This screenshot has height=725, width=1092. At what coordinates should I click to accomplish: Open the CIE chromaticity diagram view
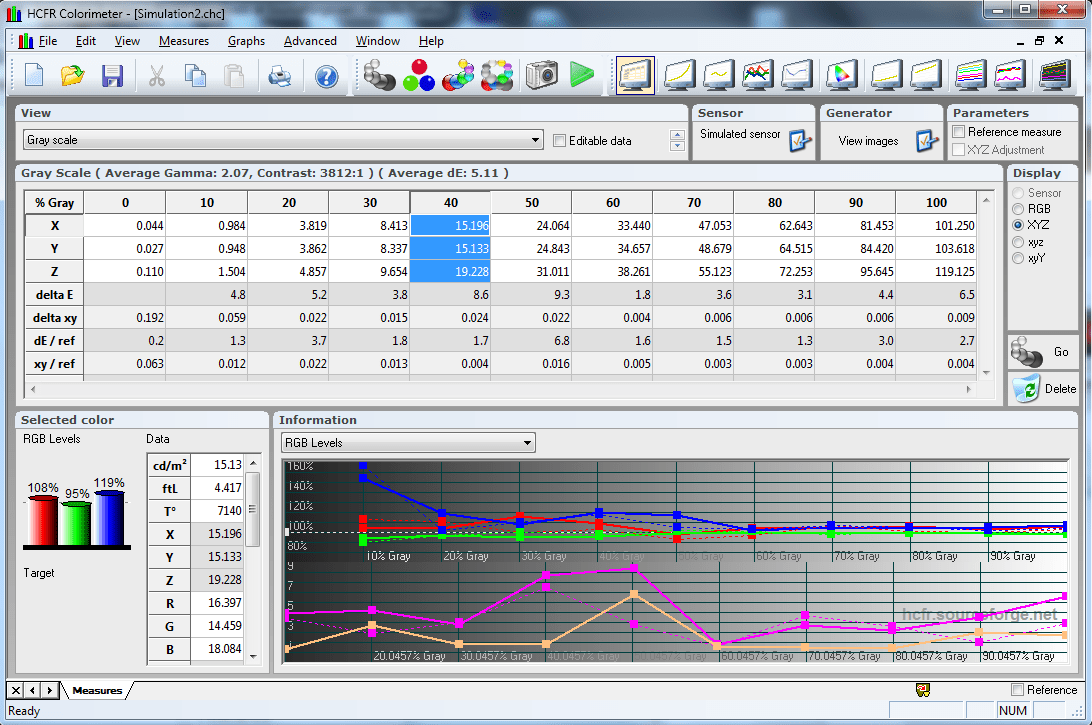pyautogui.click(x=840, y=74)
